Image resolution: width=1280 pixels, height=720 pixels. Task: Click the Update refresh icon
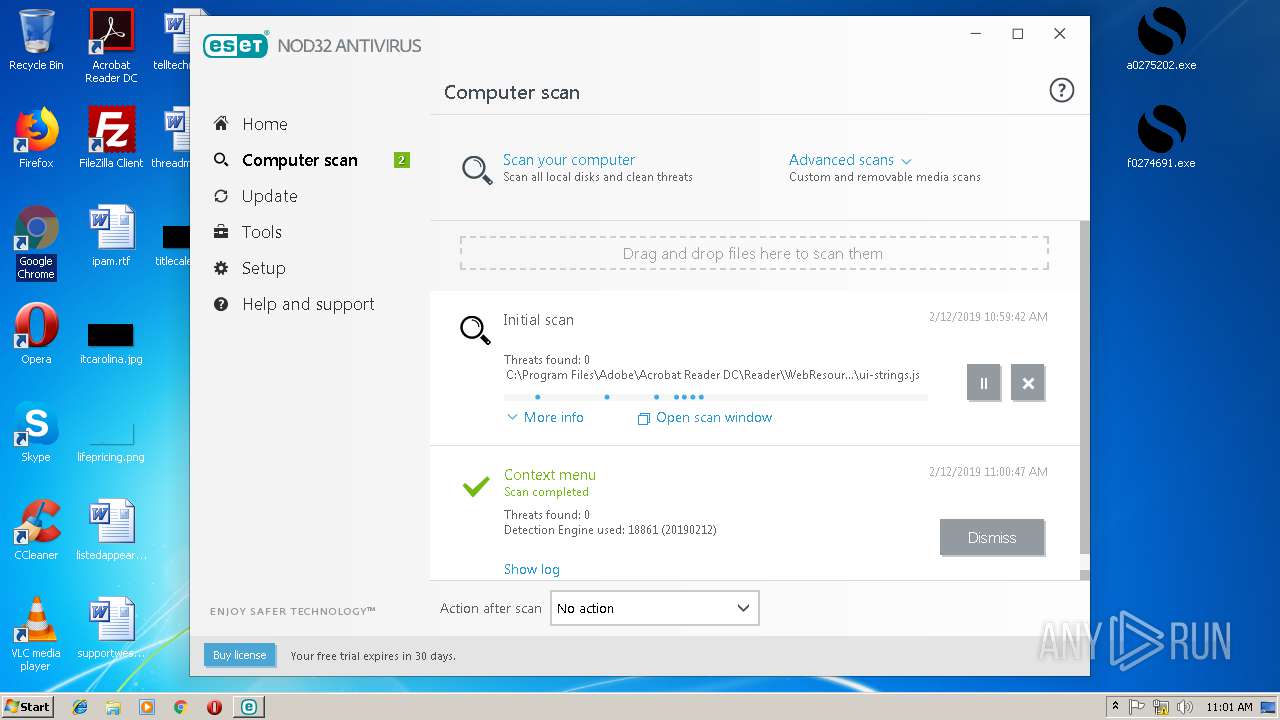(221, 196)
